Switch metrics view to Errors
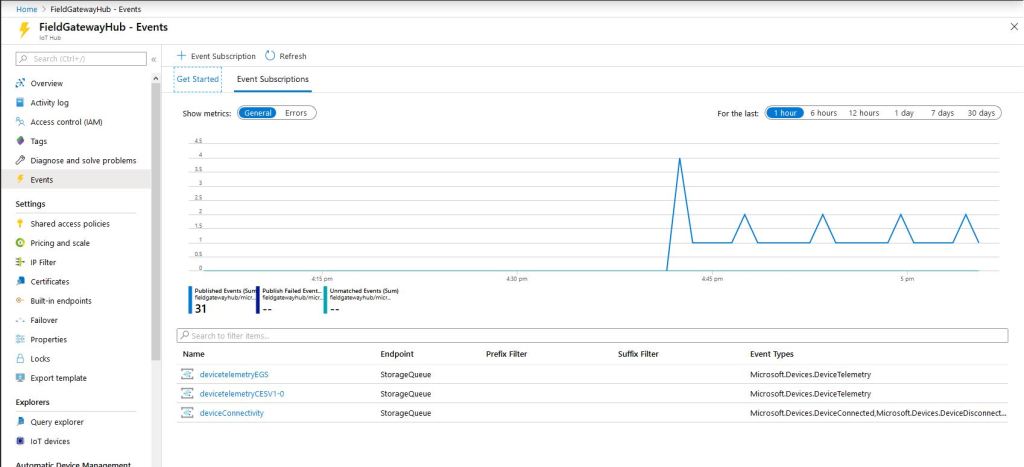This screenshot has height=467, width=1024. point(296,113)
